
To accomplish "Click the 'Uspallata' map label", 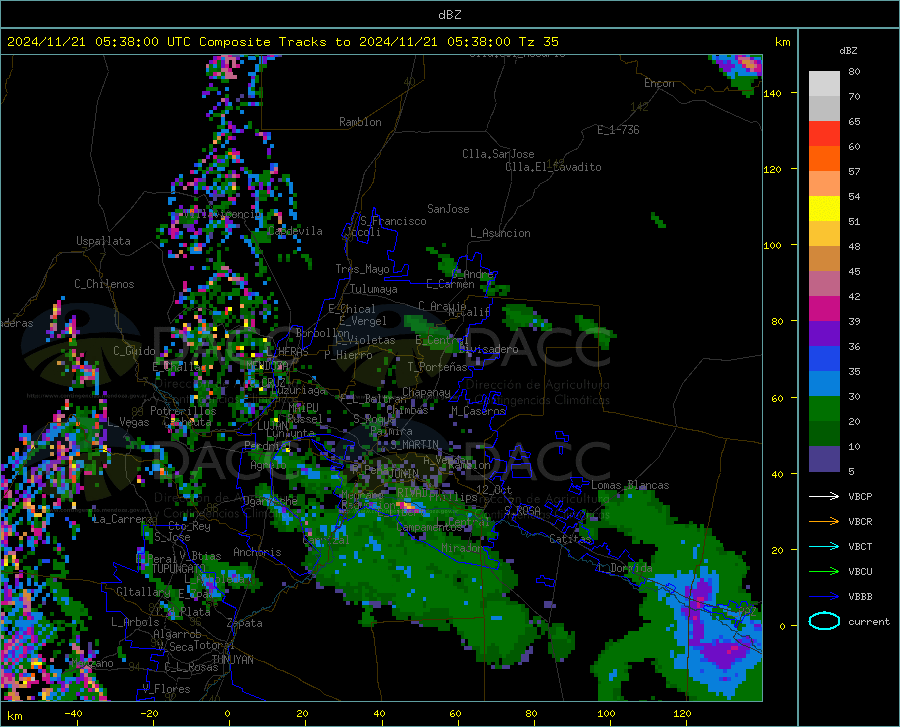I will (x=103, y=241).
